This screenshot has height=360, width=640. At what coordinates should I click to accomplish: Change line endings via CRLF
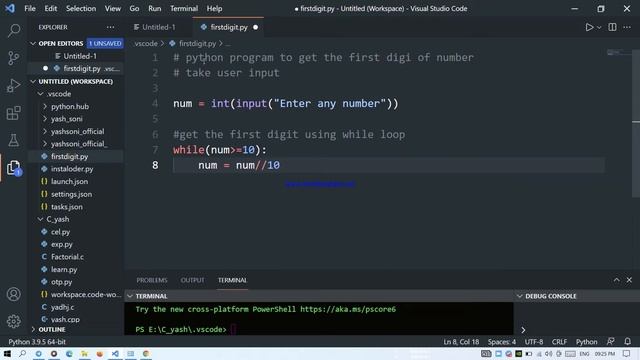[x=559, y=342]
